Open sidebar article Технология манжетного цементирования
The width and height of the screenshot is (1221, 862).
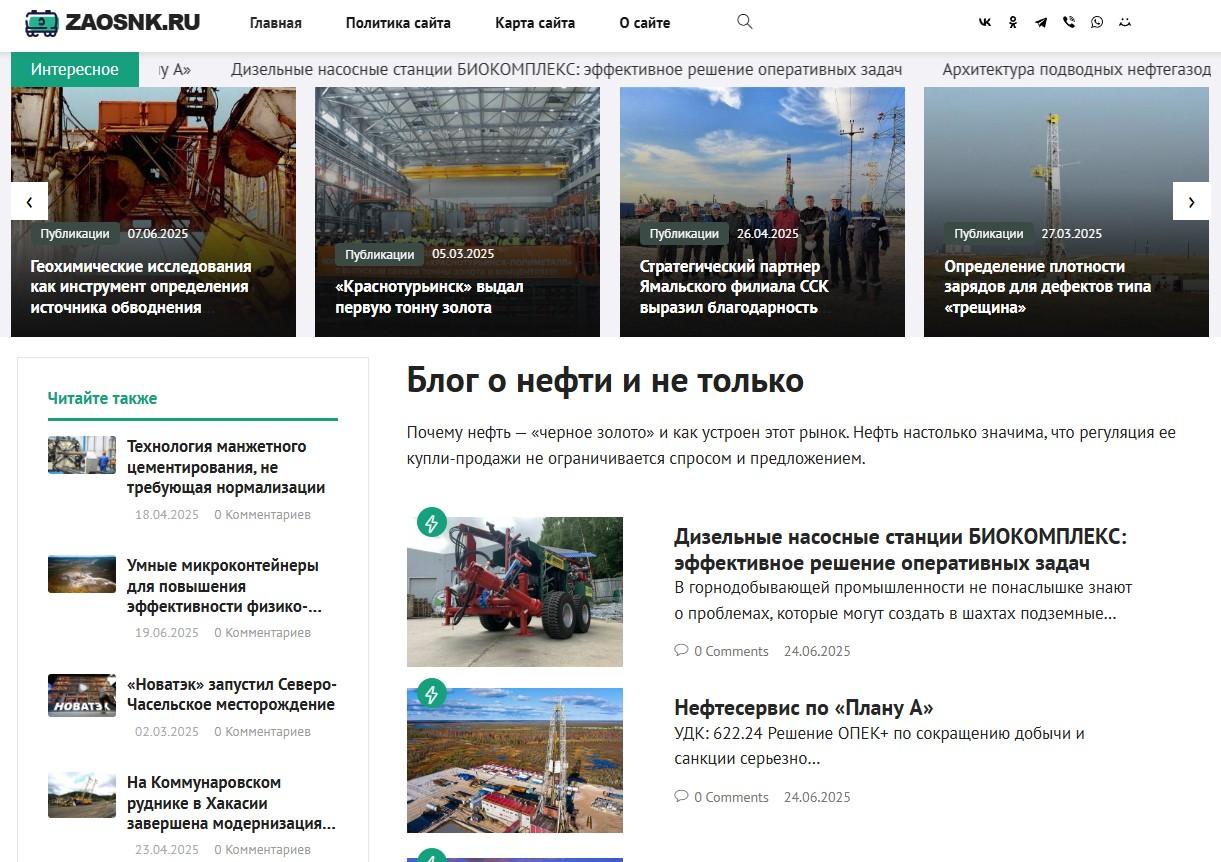[226, 467]
